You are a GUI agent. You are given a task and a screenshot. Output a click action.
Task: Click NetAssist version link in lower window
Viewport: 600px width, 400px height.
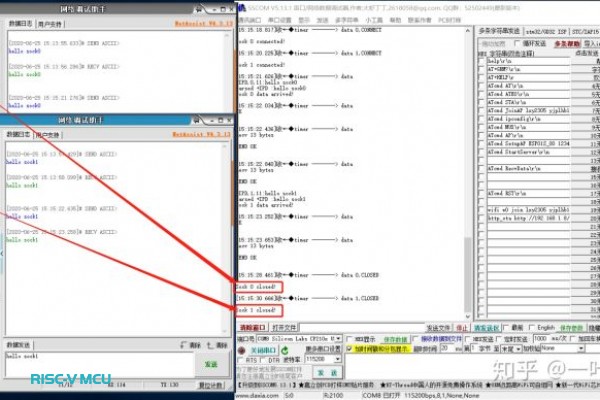[201, 134]
